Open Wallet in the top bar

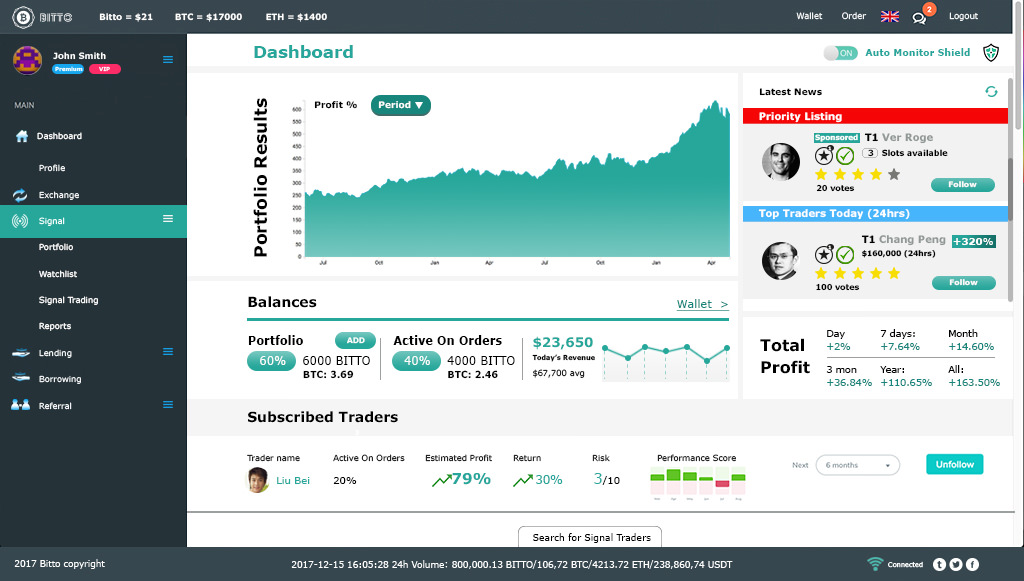[809, 16]
